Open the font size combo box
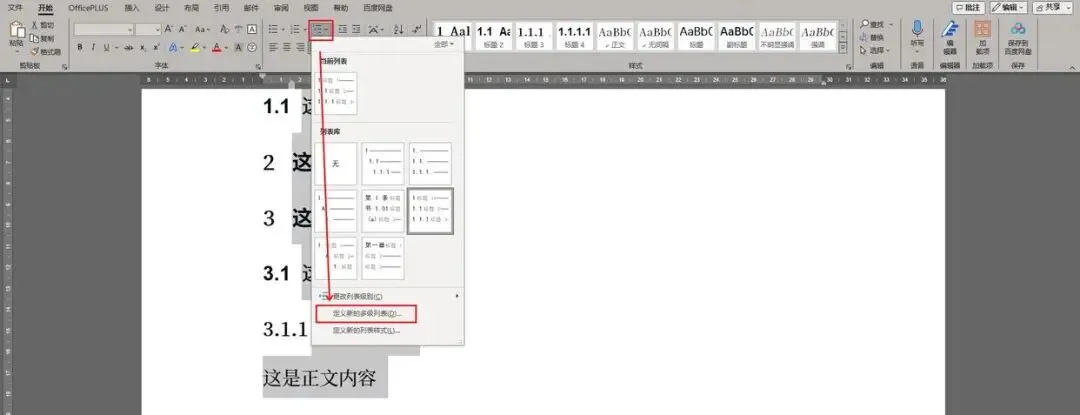This screenshot has width=1080, height=415. (148, 30)
